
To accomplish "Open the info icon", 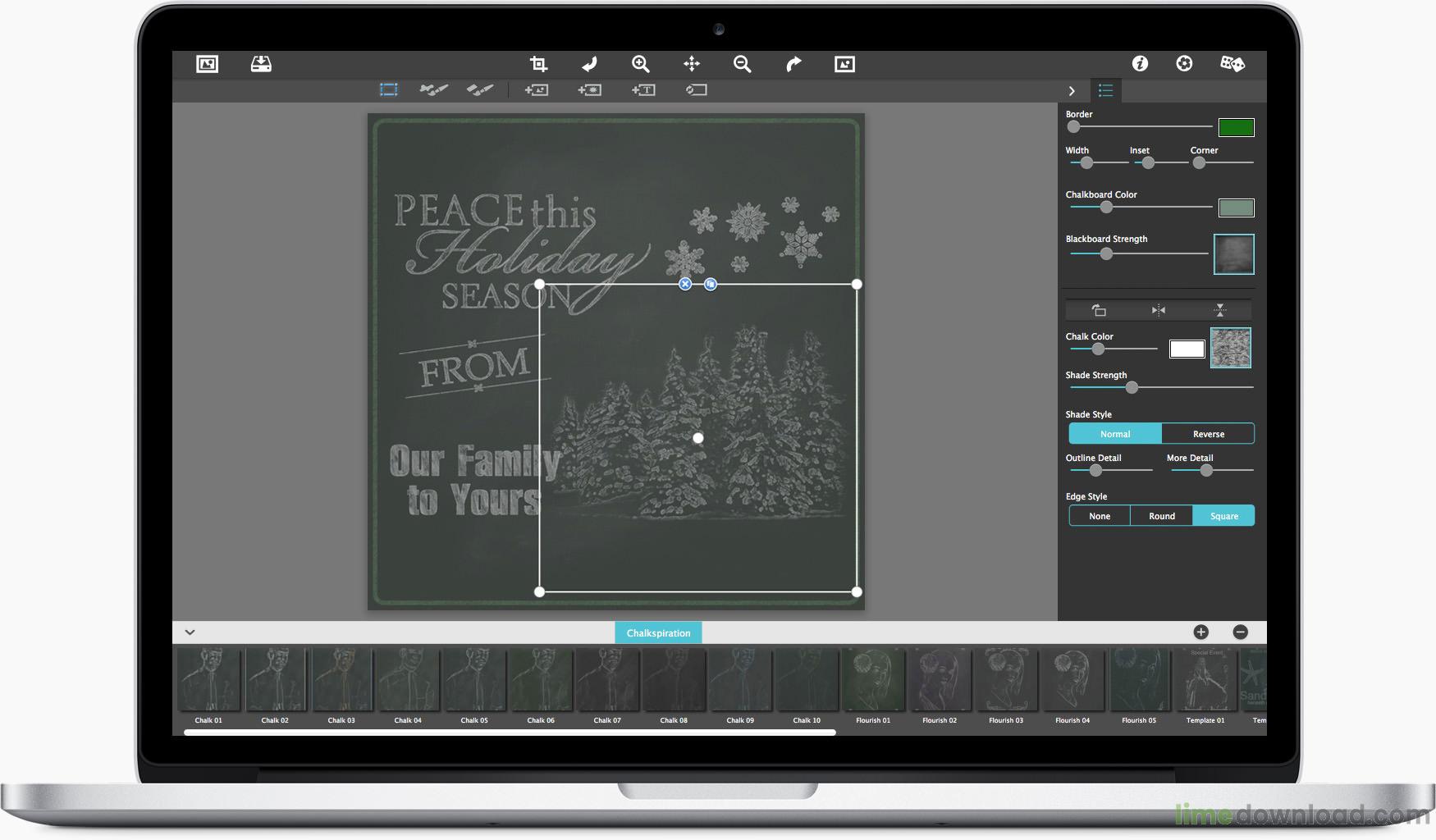I will pyautogui.click(x=1140, y=63).
